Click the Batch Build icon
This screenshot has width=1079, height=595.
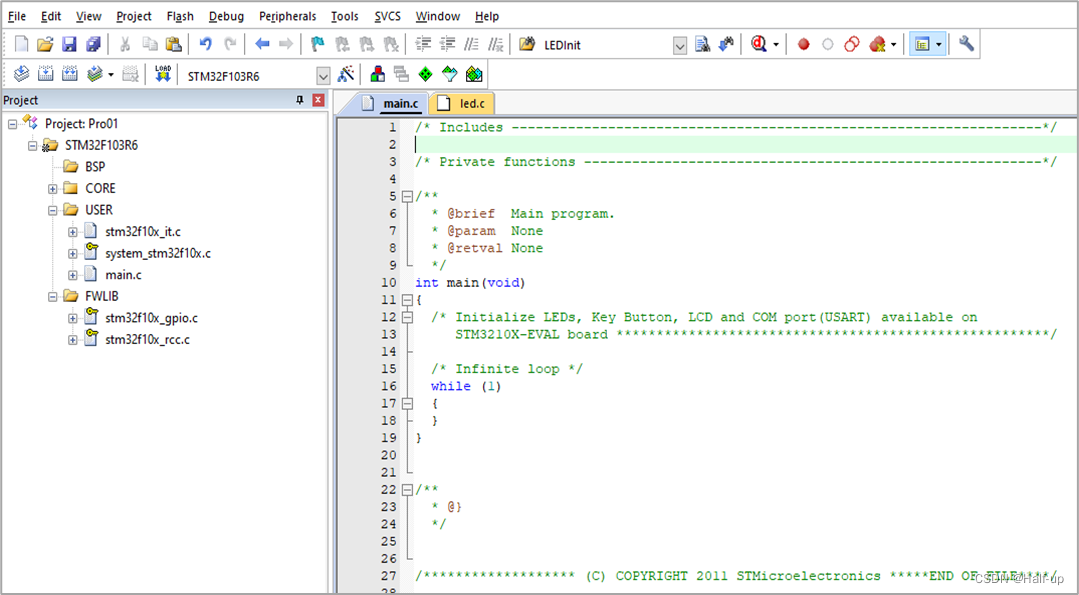pos(95,74)
